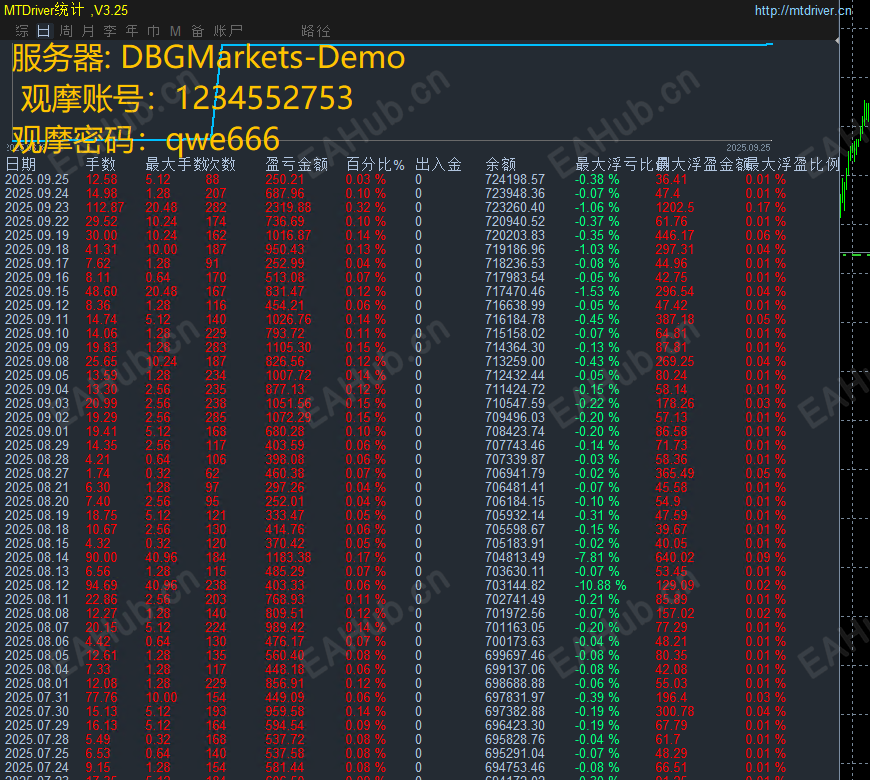Open the 周 weekly statistics tab
Image resolution: width=870 pixels, height=780 pixels.
point(66,31)
